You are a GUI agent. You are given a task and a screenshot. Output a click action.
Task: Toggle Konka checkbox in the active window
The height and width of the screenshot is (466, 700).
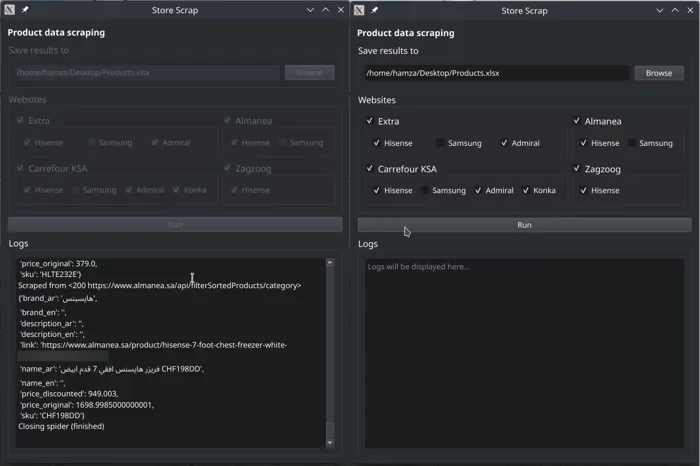coord(526,191)
